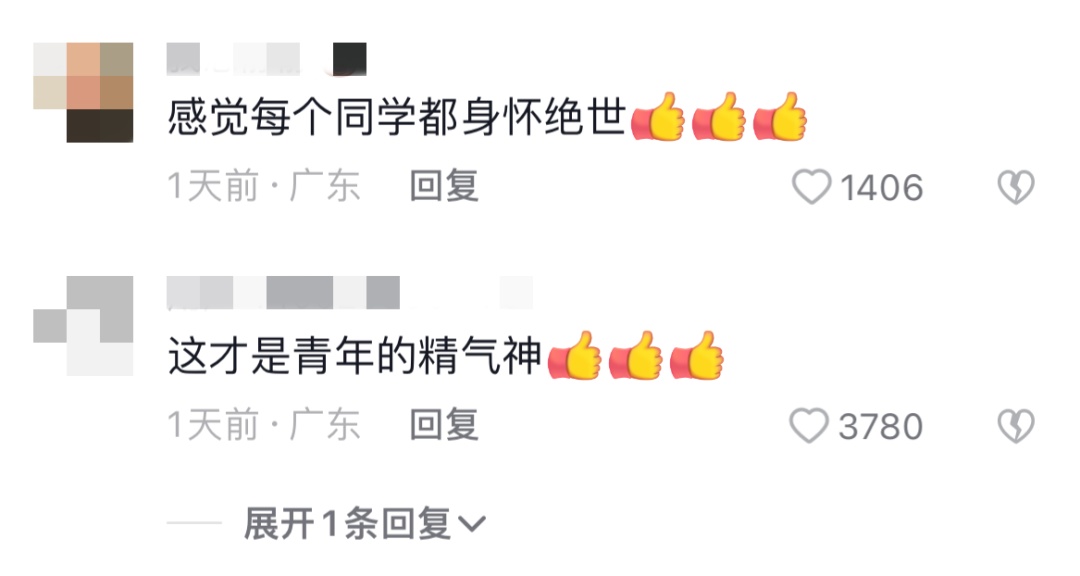Image resolution: width=1080 pixels, height=576 pixels.
Task: Select the comment text 这才是青年的精气神
Action: [355, 356]
